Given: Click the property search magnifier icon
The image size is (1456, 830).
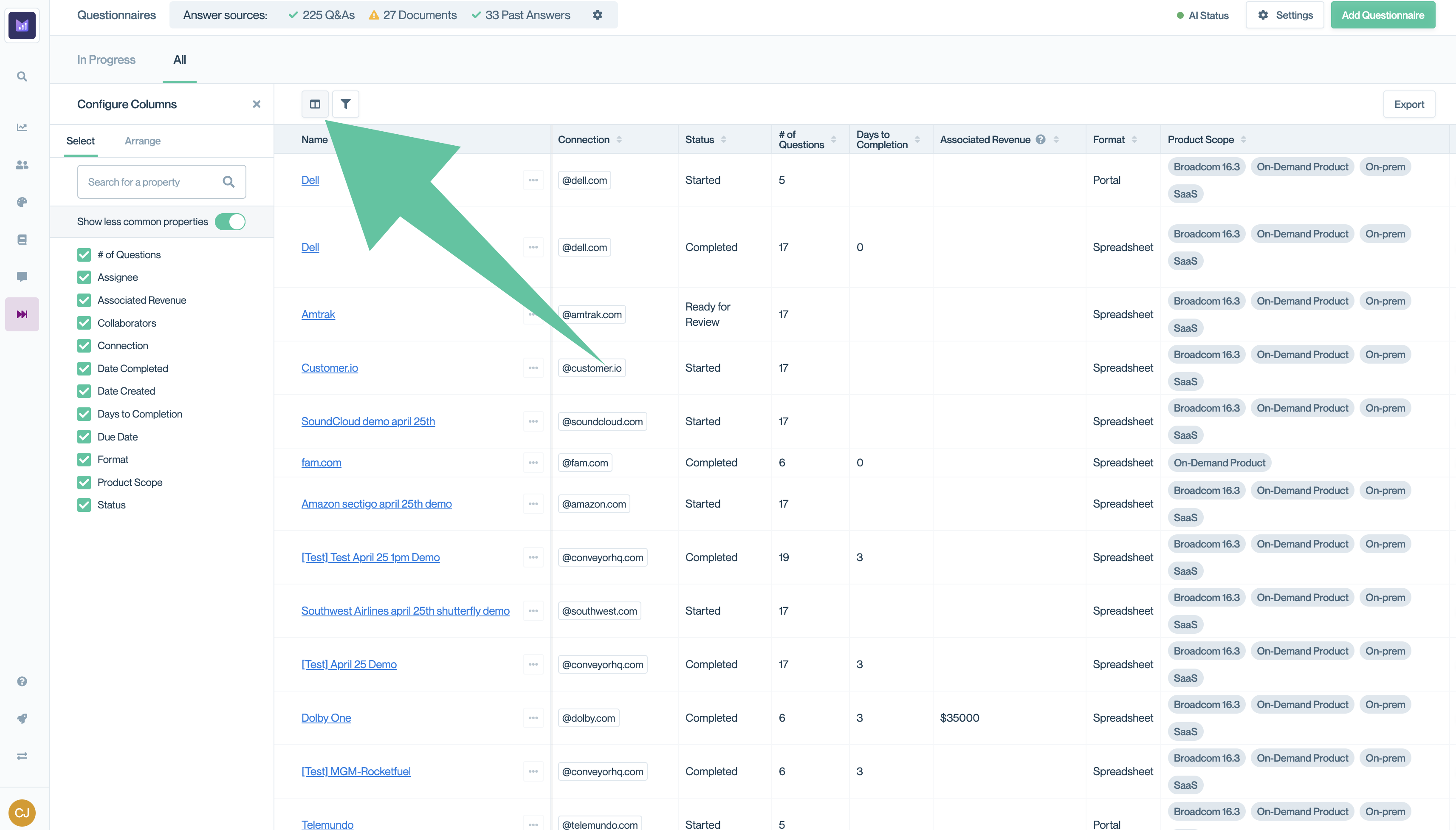Looking at the screenshot, I should tap(229, 182).
